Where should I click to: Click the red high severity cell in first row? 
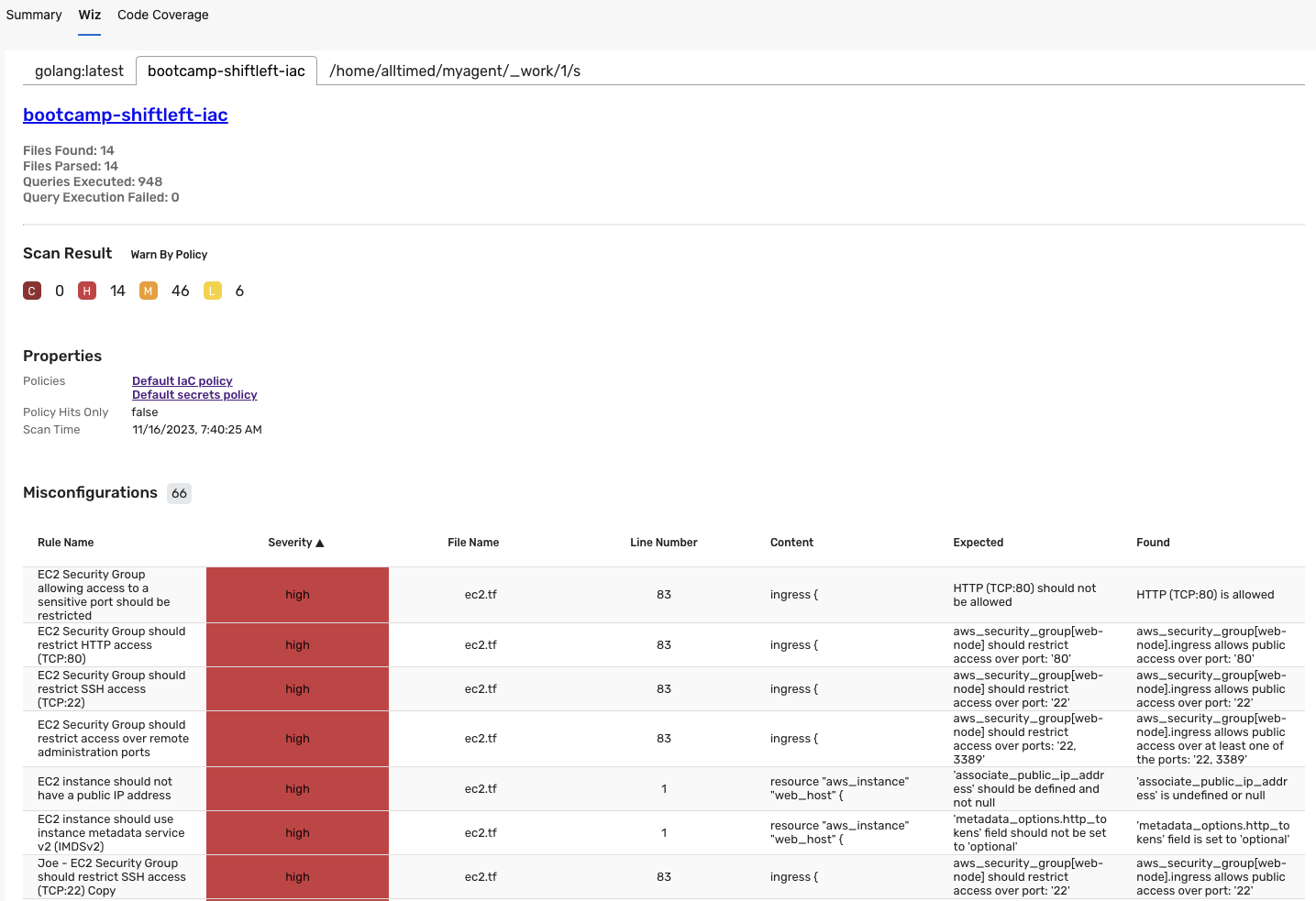click(x=297, y=594)
